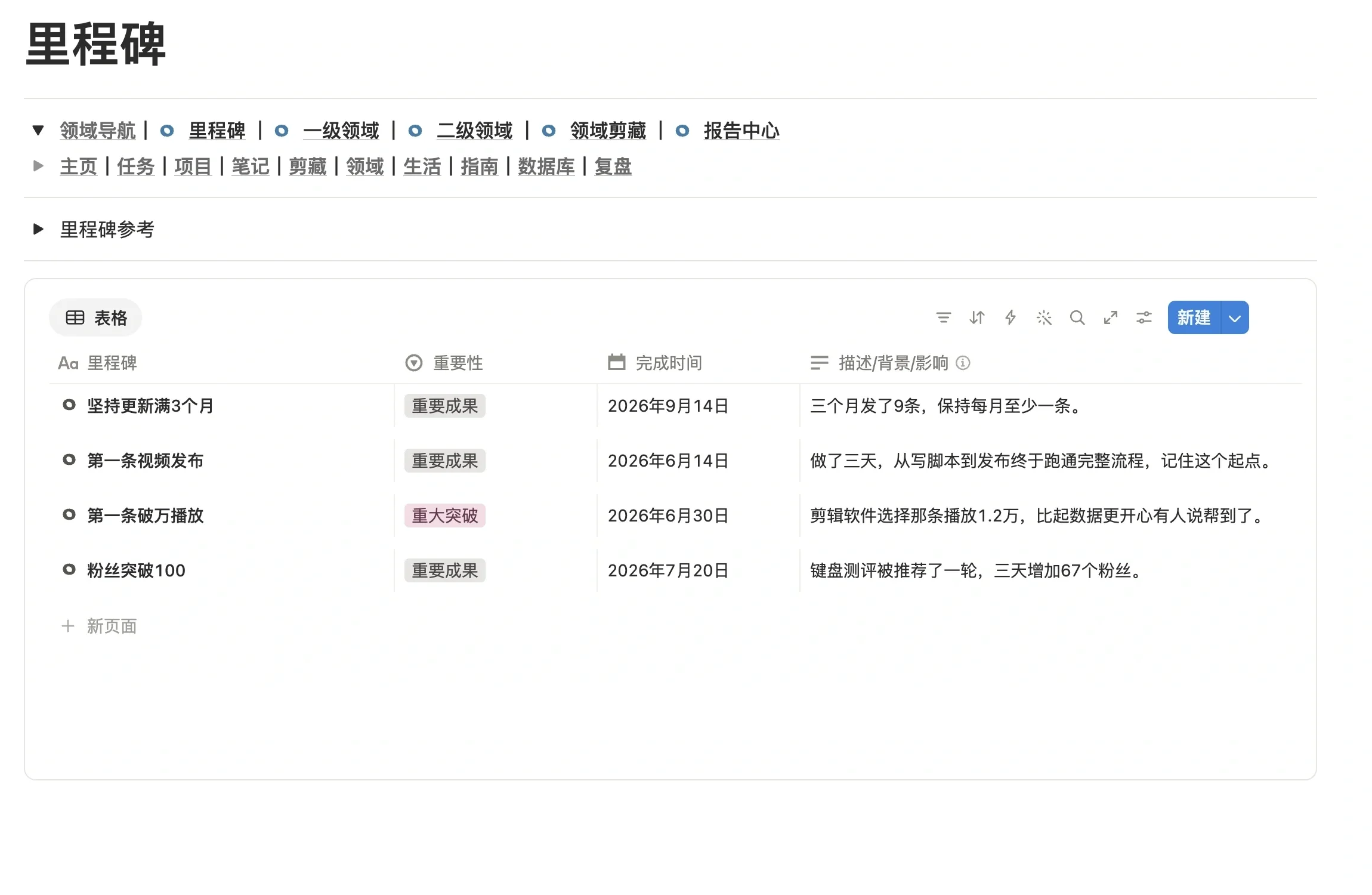Screen dimensions: 1372x895
Task: Click the date cell 2026年9月14日
Action: [668, 406]
